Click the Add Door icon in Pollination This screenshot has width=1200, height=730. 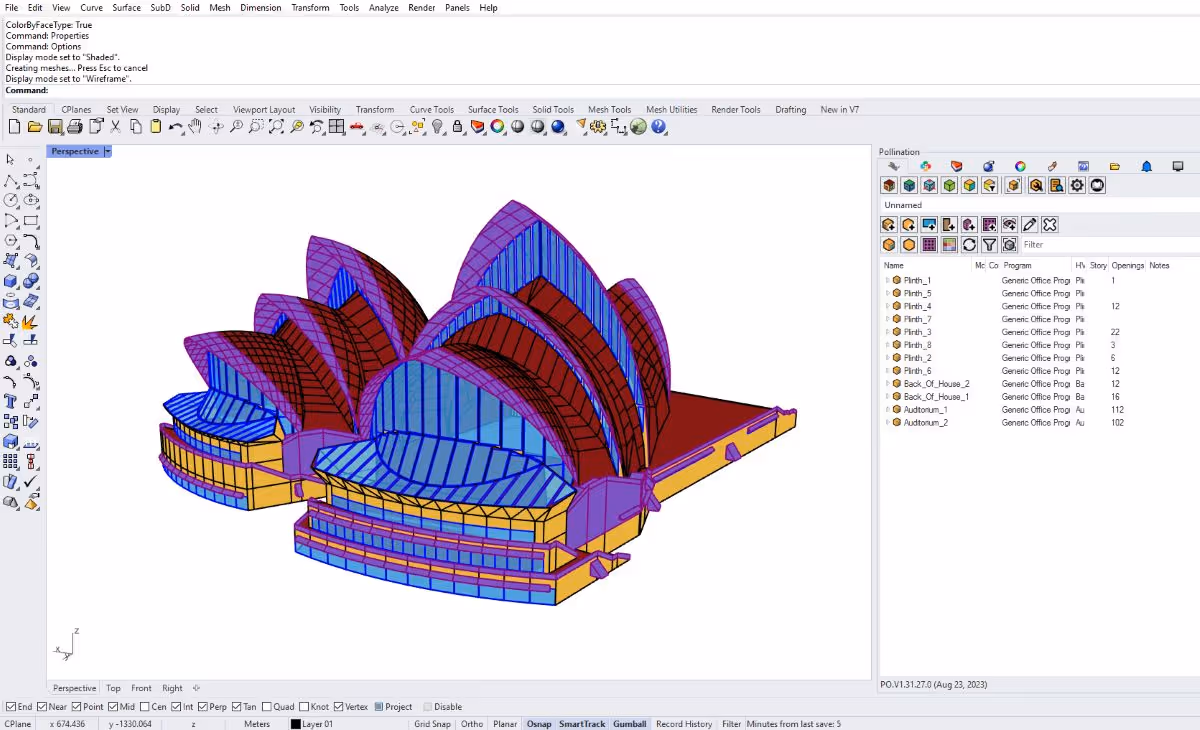949,225
